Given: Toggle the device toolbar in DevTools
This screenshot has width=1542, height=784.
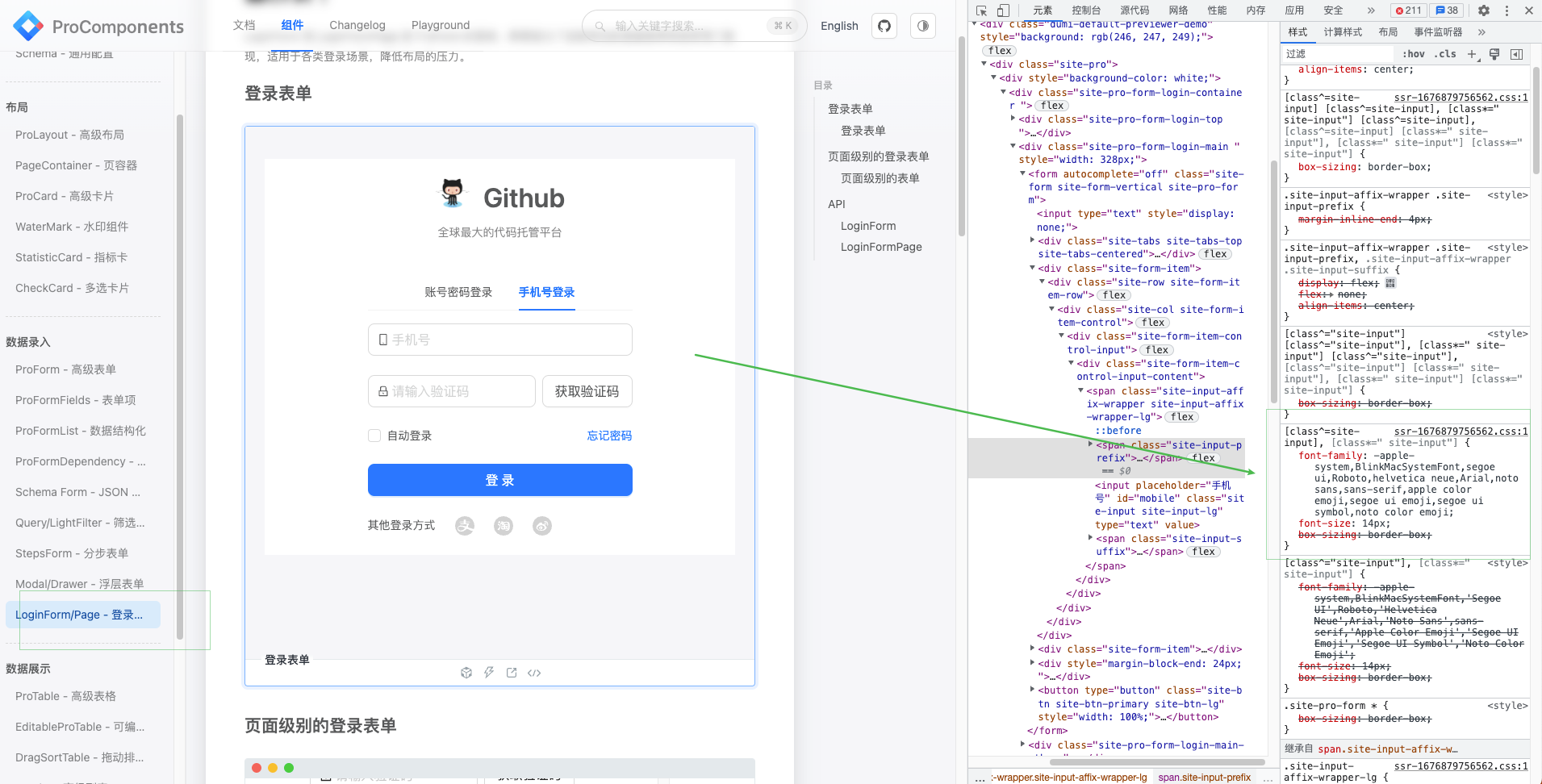Looking at the screenshot, I should [1003, 10].
